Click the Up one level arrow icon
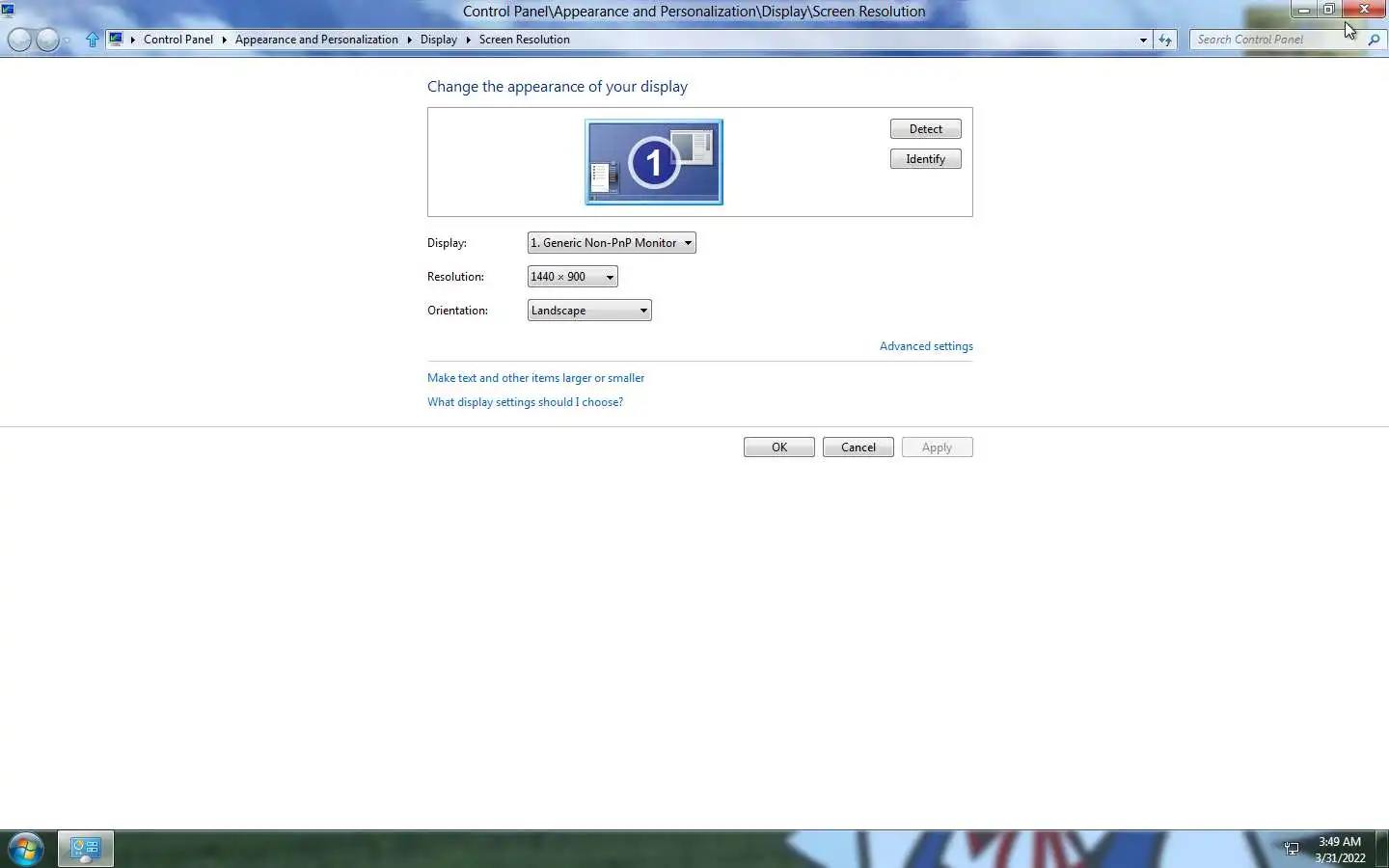Image resolution: width=1389 pixels, height=868 pixels. (x=93, y=40)
